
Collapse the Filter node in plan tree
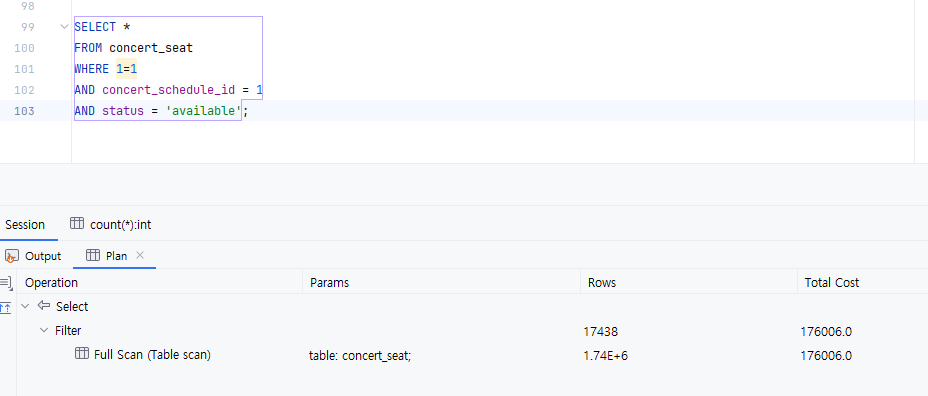[x=43, y=330]
